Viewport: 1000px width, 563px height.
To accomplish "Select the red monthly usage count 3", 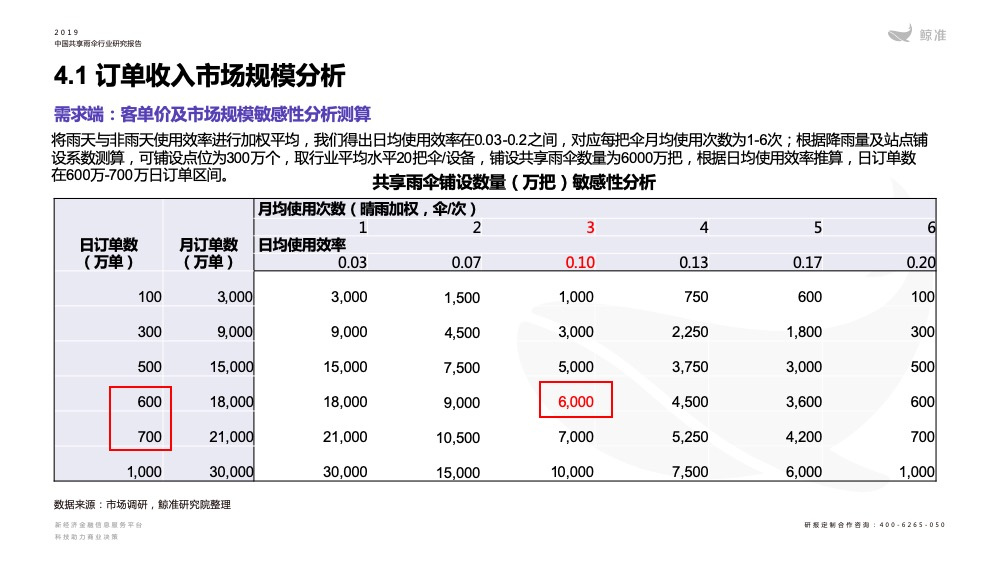I will tap(590, 228).
